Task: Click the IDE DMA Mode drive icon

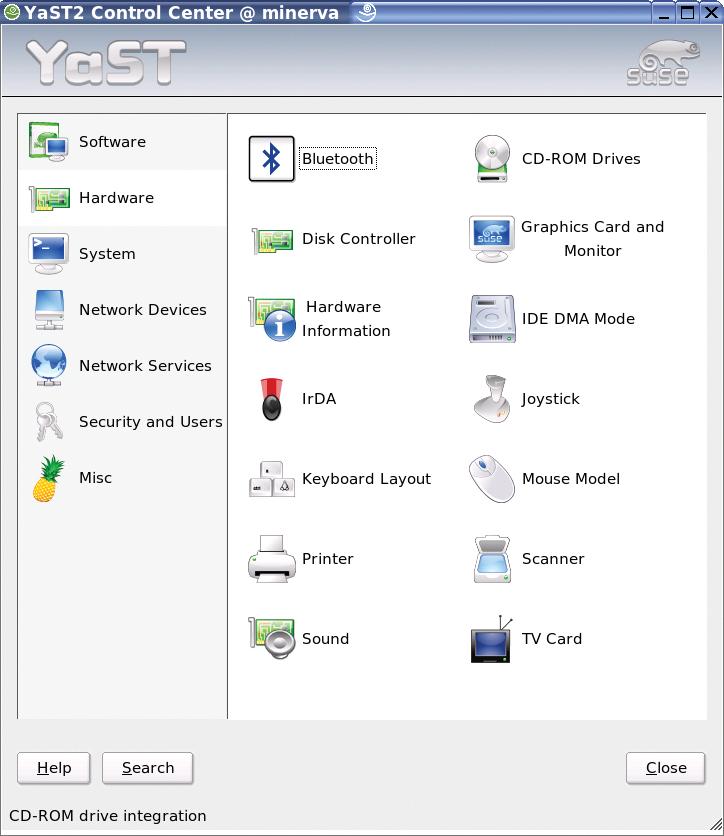Action: click(x=492, y=319)
